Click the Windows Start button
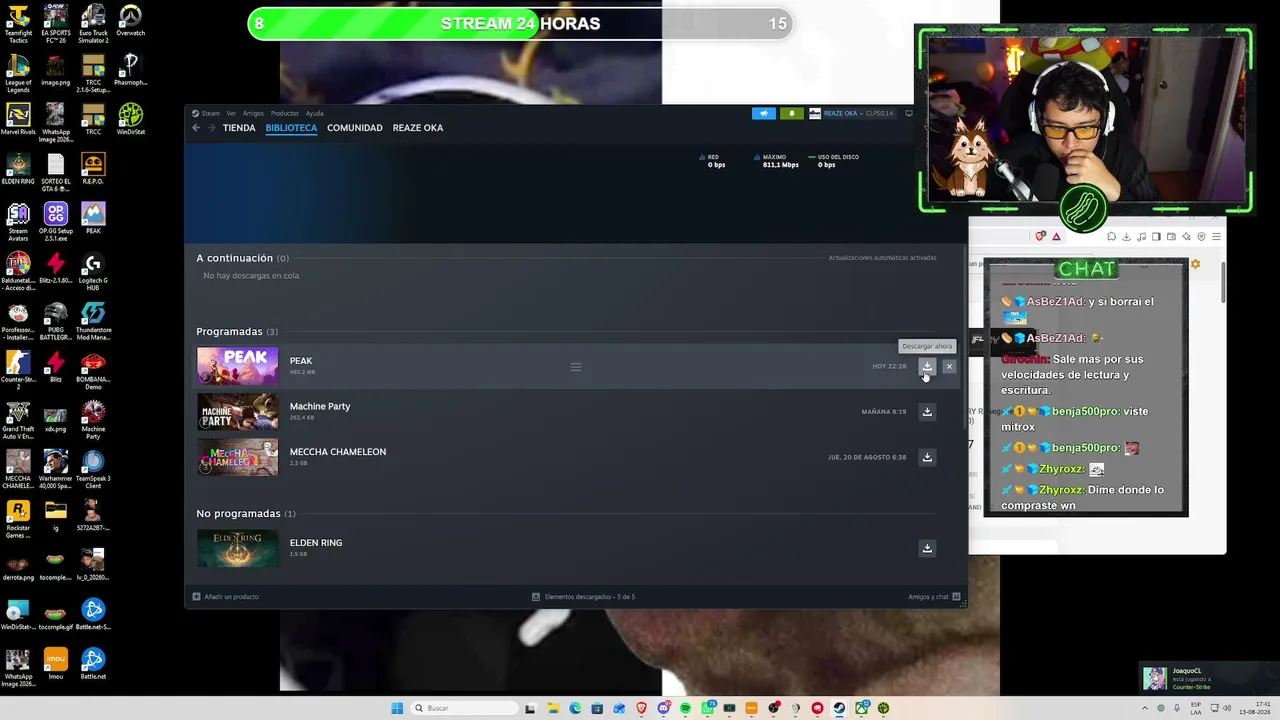 (397, 708)
